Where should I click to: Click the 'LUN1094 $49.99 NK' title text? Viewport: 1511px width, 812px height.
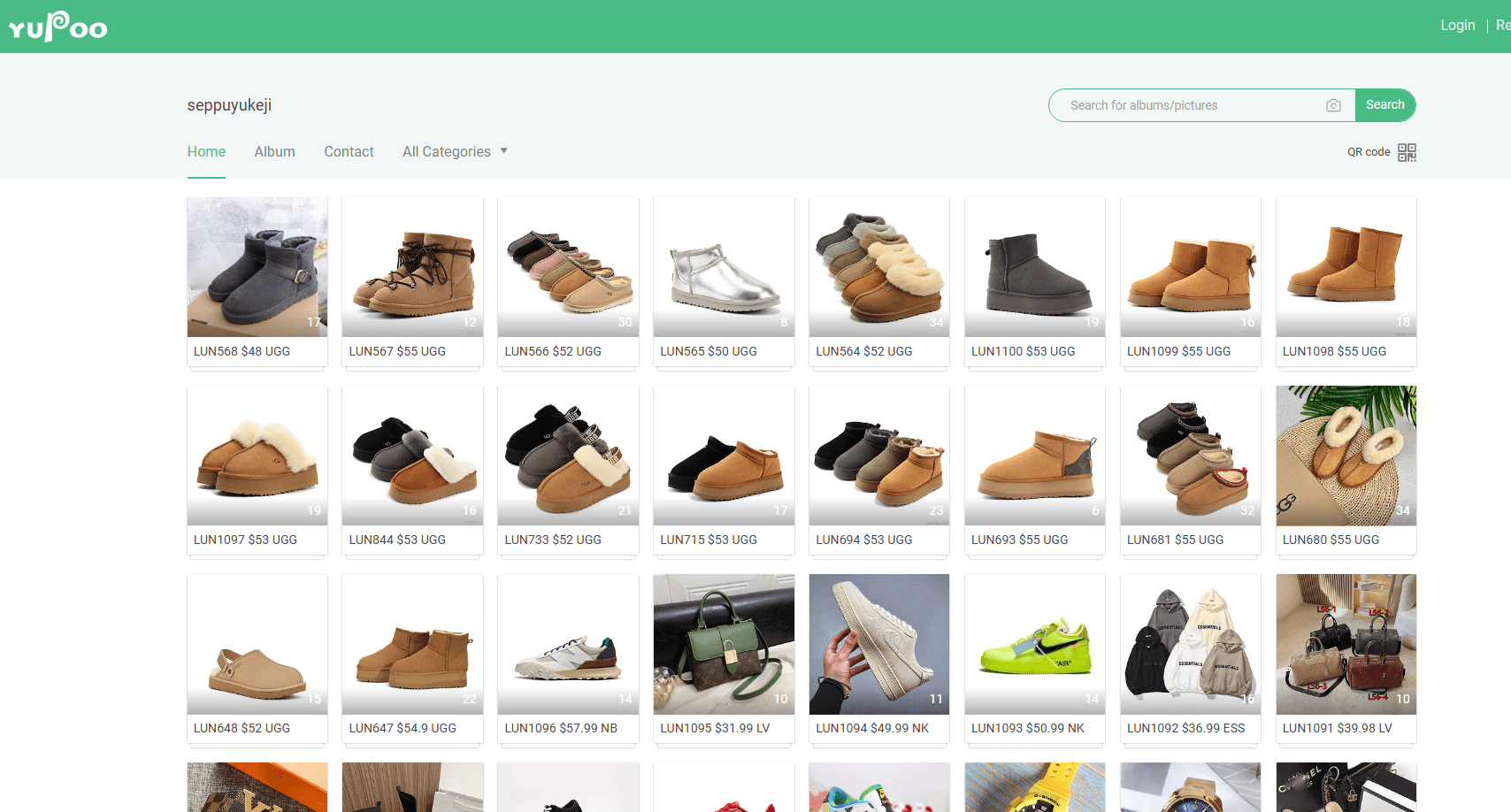872,728
